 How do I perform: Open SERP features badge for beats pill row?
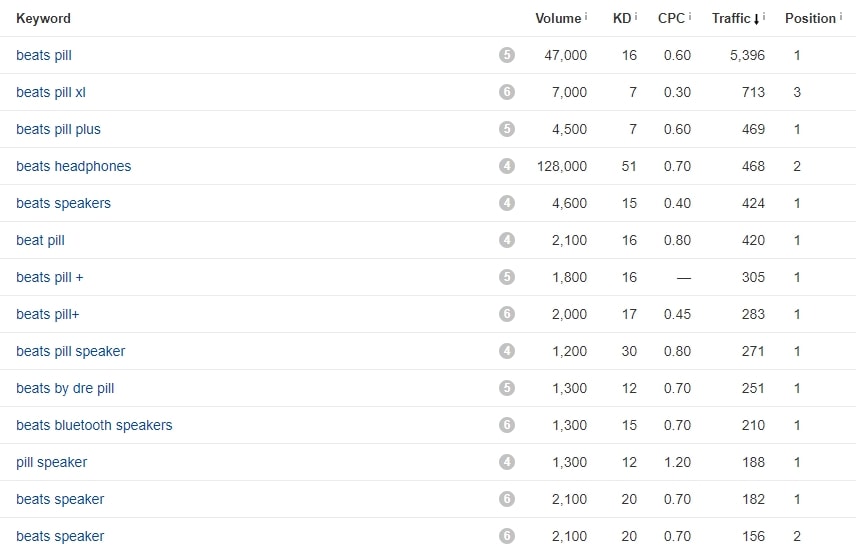tap(507, 55)
